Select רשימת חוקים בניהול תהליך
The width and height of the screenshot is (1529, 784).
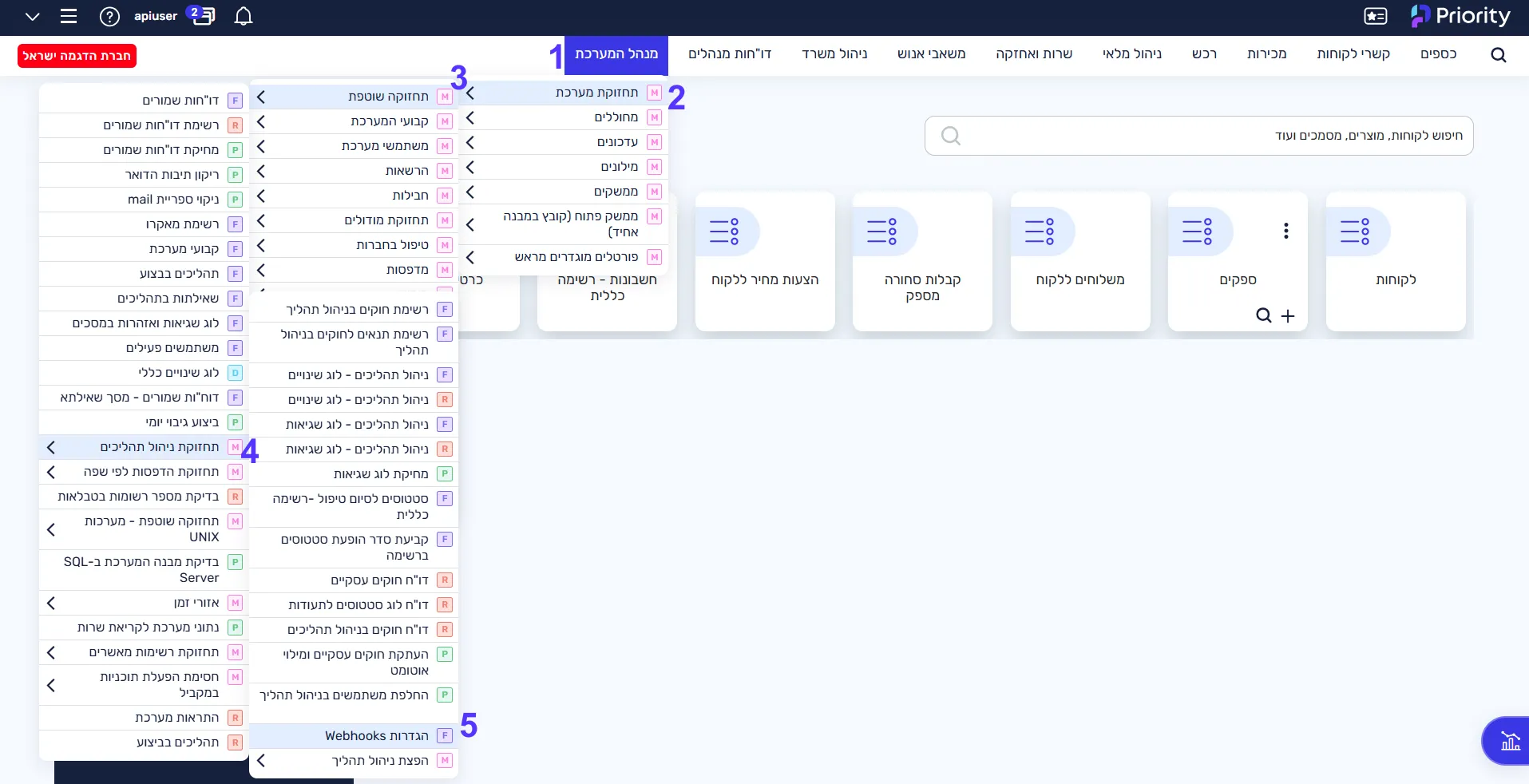(354, 310)
